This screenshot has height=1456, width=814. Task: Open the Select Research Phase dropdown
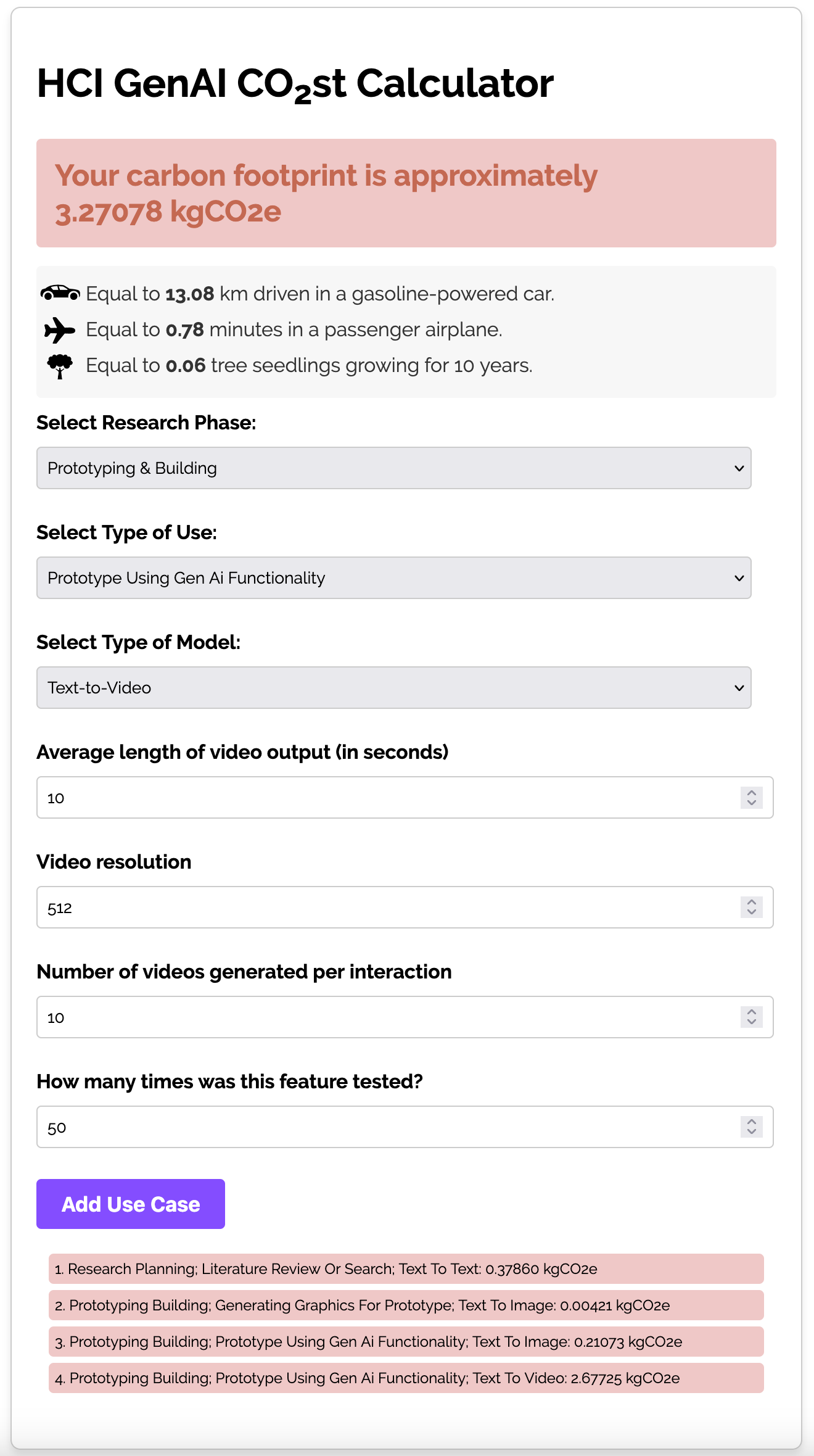(x=393, y=468)
